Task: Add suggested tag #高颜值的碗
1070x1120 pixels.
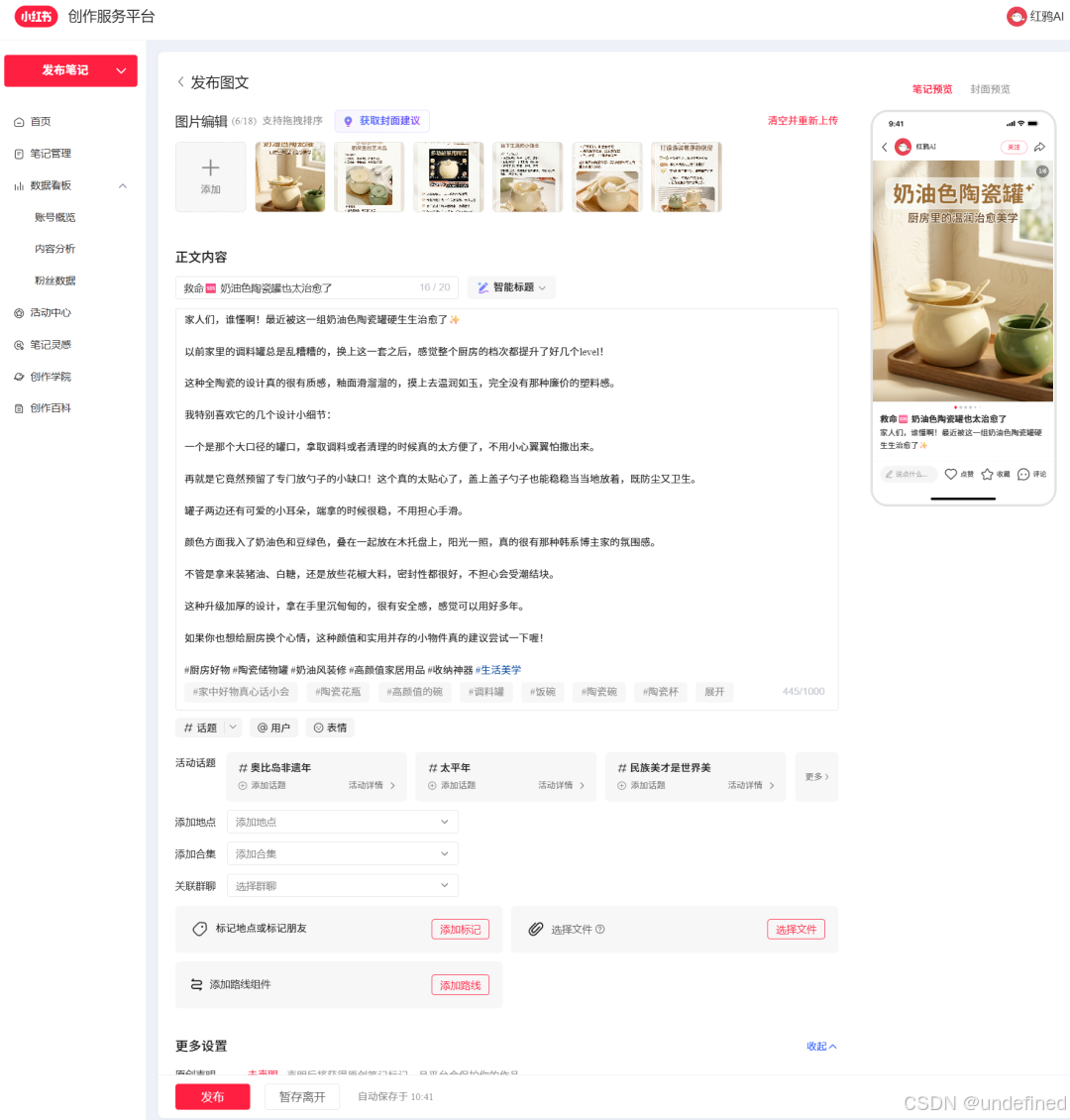Action: click(415, 692)
